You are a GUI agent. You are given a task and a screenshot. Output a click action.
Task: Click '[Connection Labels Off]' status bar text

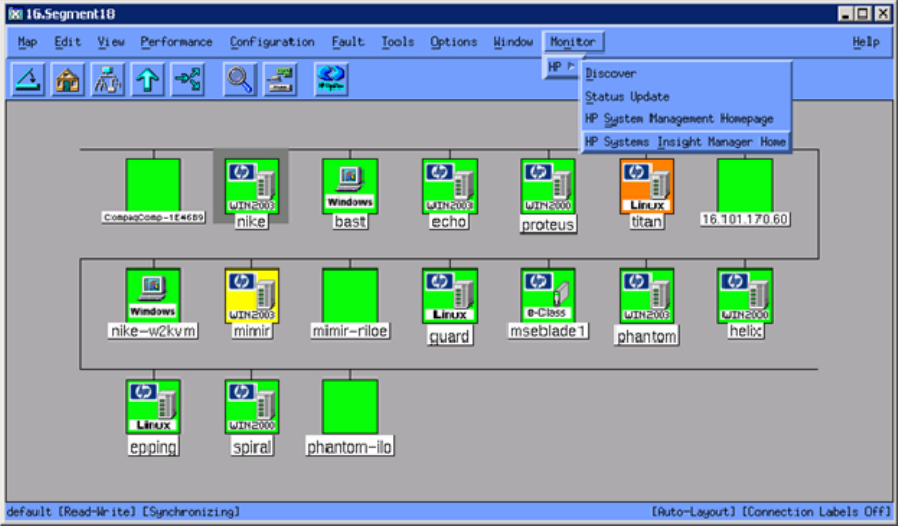tap(817, 512)
